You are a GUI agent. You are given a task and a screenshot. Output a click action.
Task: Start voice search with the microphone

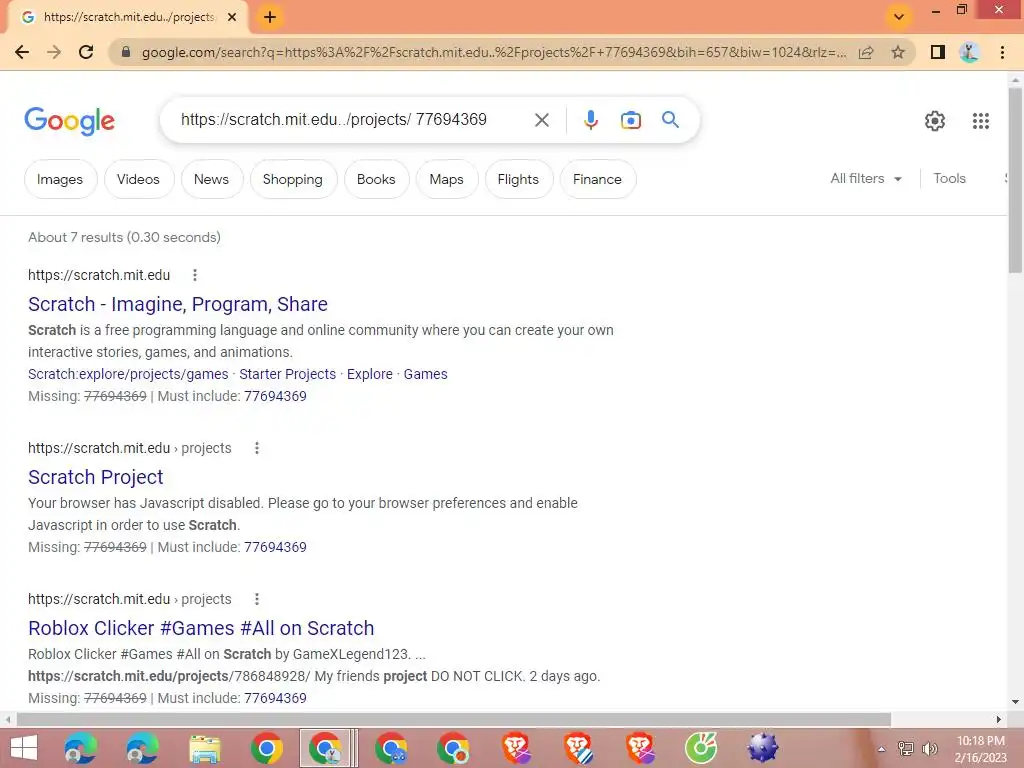pos(590,120)
